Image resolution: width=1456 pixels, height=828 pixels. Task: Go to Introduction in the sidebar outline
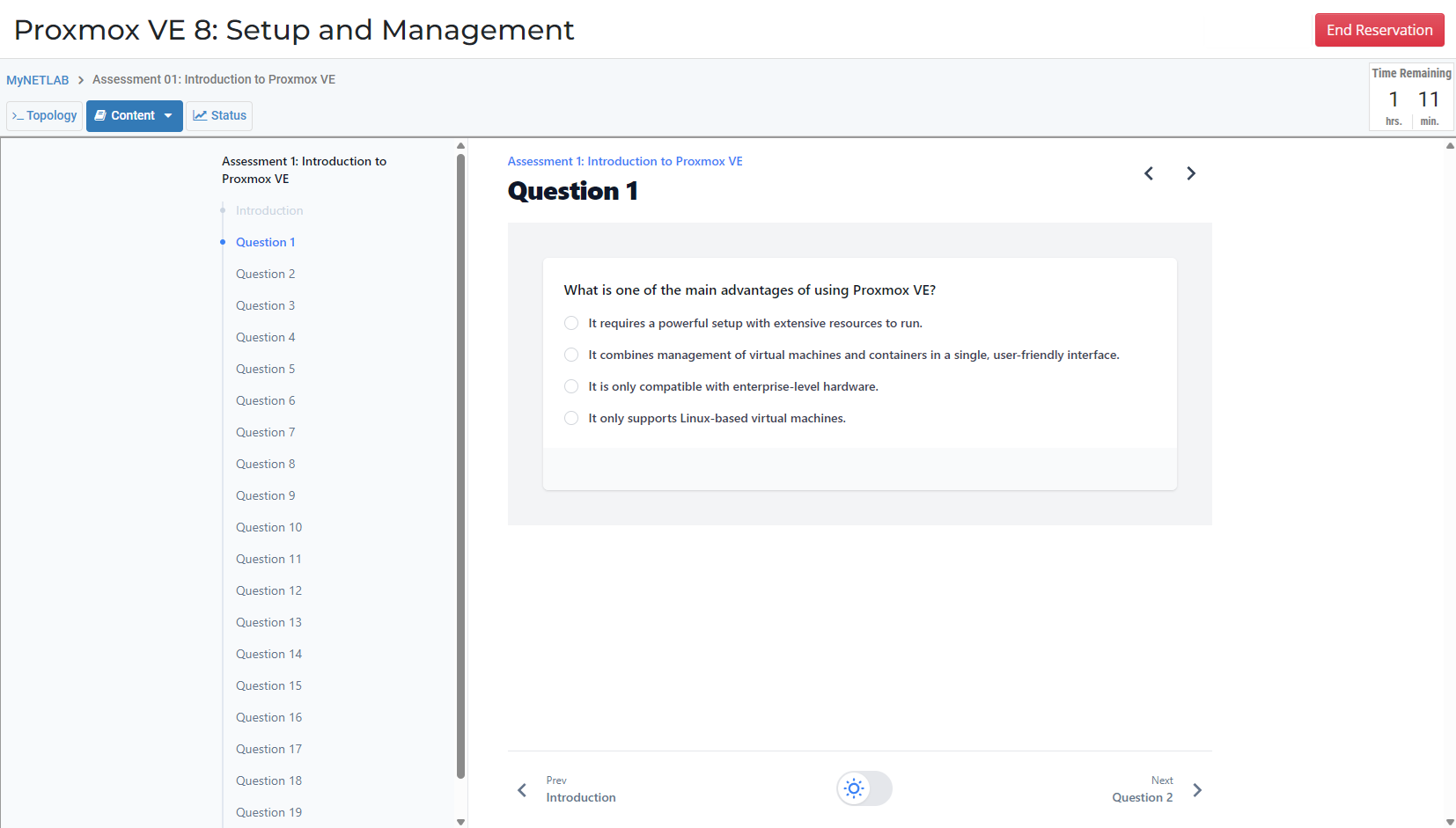pos(268,210)
